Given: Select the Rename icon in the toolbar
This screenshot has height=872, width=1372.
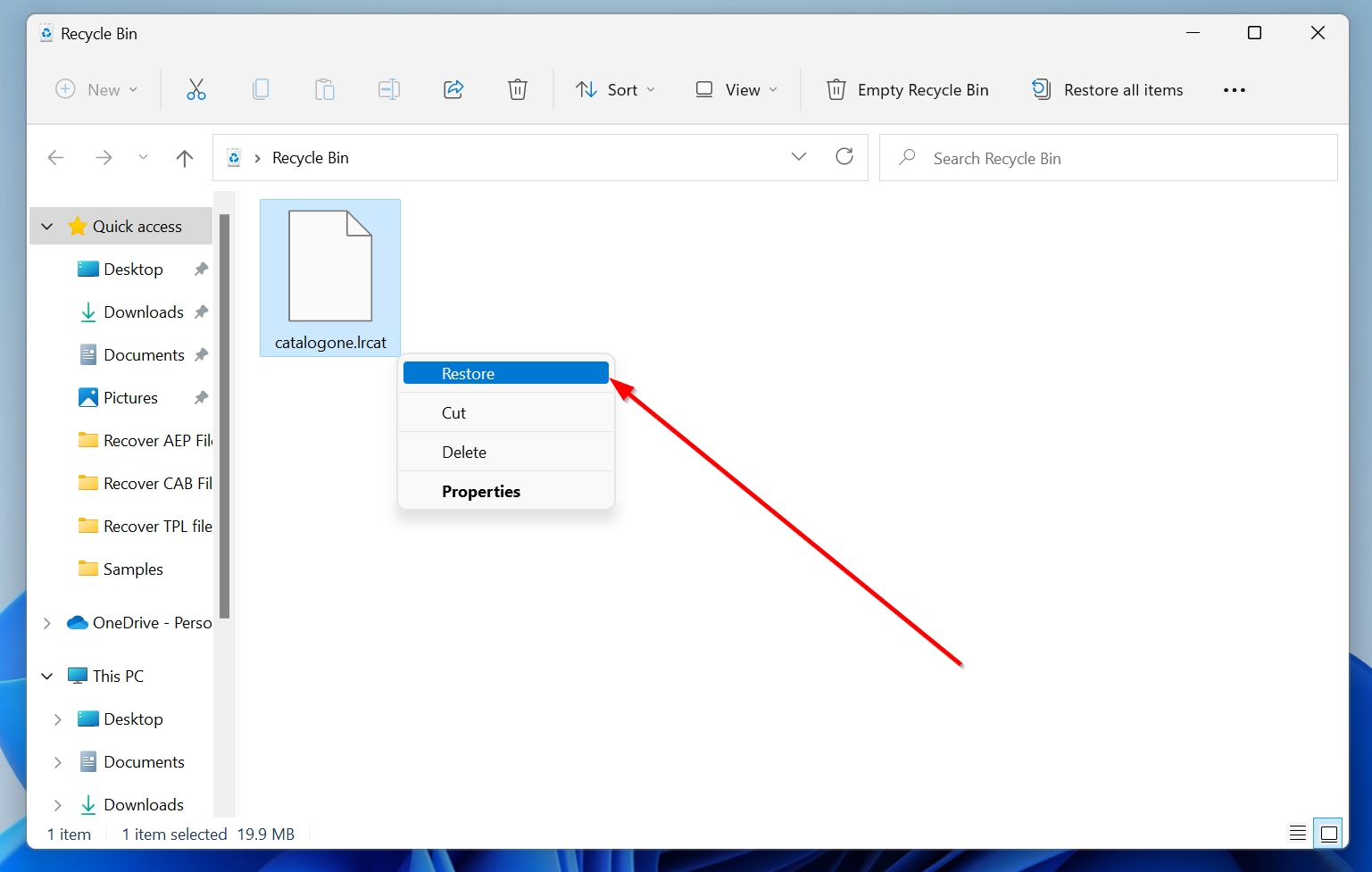Looking at the screenshot, I should [x=389, y=89].
